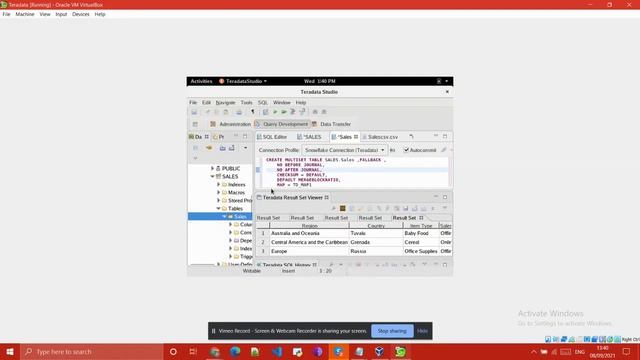This screenshot has width=640, height=360.
Task: Select the first Result Set tab
Action: coord(268,218)
